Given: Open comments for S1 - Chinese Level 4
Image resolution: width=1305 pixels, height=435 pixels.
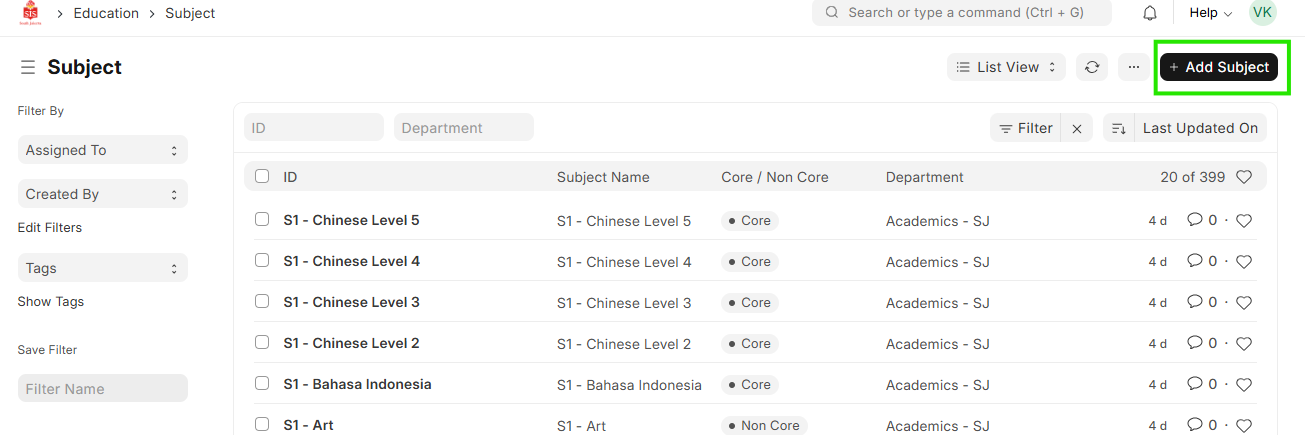Looking at the screenshot, I should 1201,261.
